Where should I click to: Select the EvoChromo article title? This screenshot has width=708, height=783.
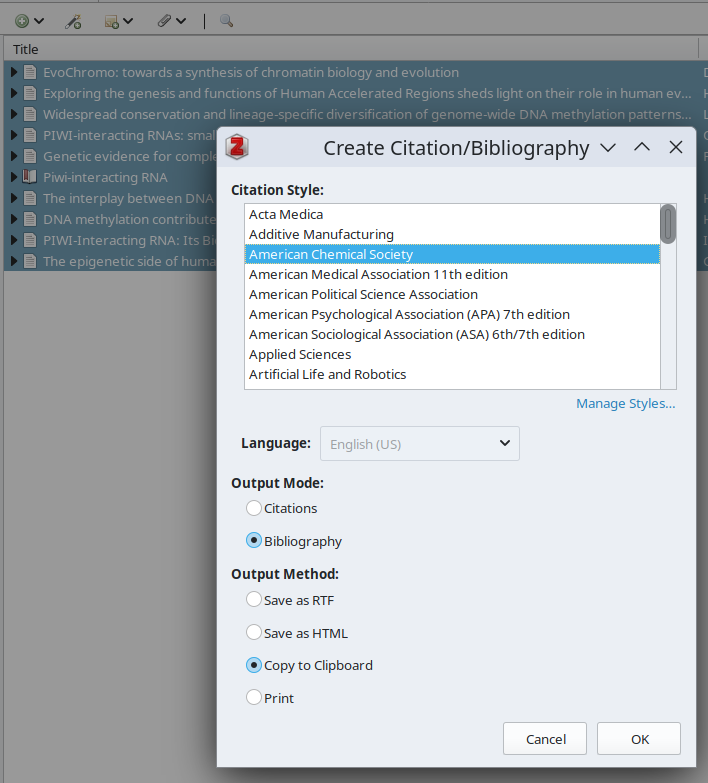[251, 72]
